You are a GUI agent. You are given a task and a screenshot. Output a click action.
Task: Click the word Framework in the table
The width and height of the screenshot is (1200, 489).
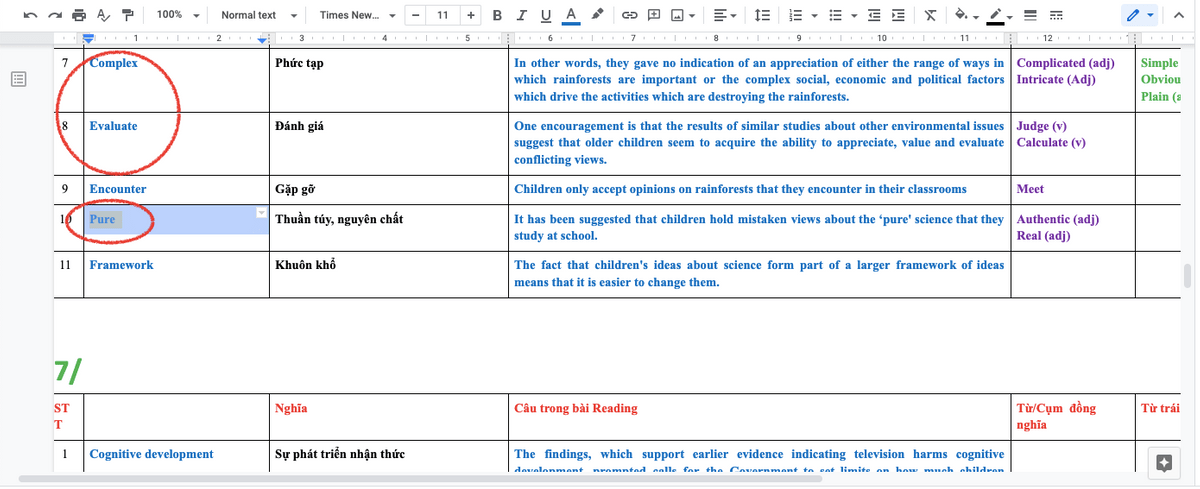[x=121, y=265]
